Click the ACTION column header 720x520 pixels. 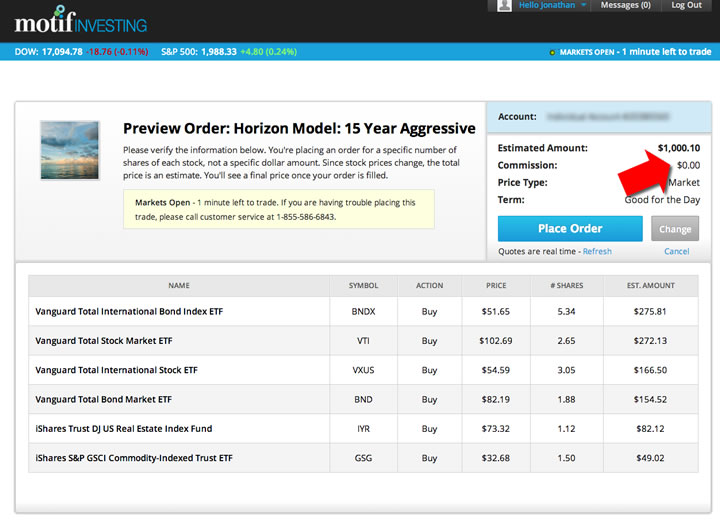(429, 285)
